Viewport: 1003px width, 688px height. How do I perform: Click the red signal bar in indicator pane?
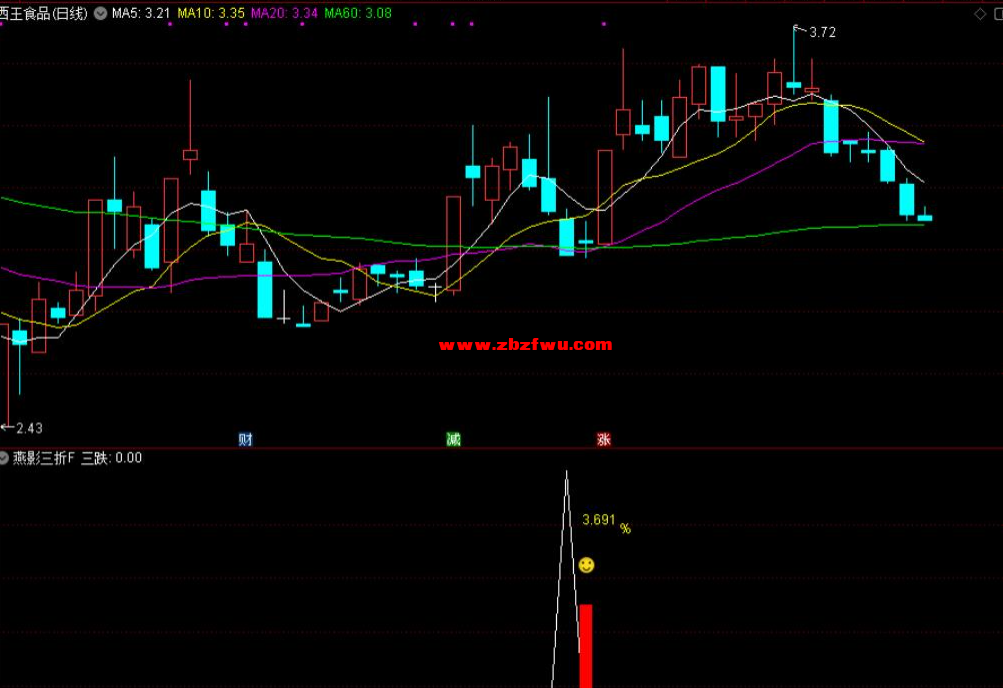coord(586,646)
